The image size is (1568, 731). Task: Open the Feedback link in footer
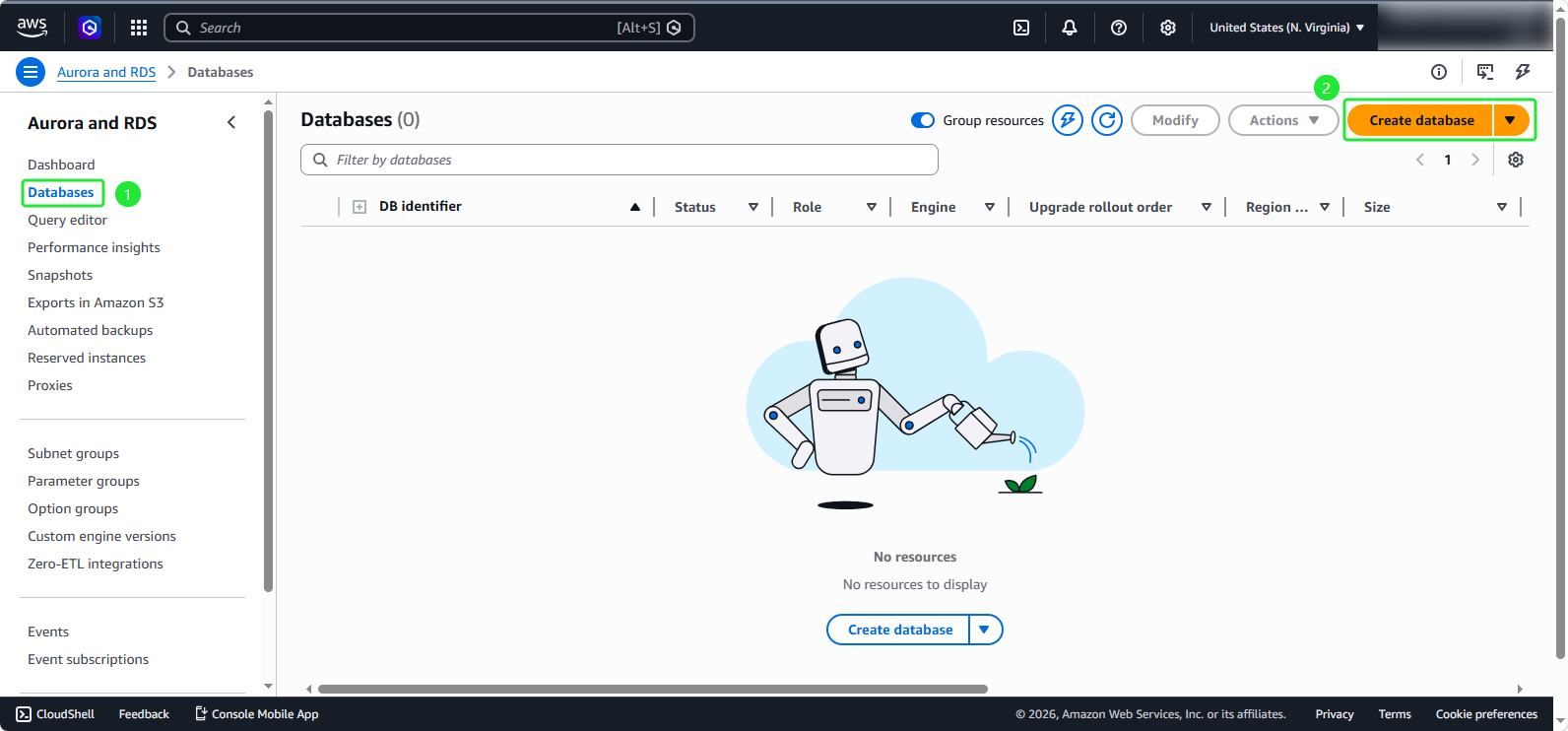(x=144, y=714)
